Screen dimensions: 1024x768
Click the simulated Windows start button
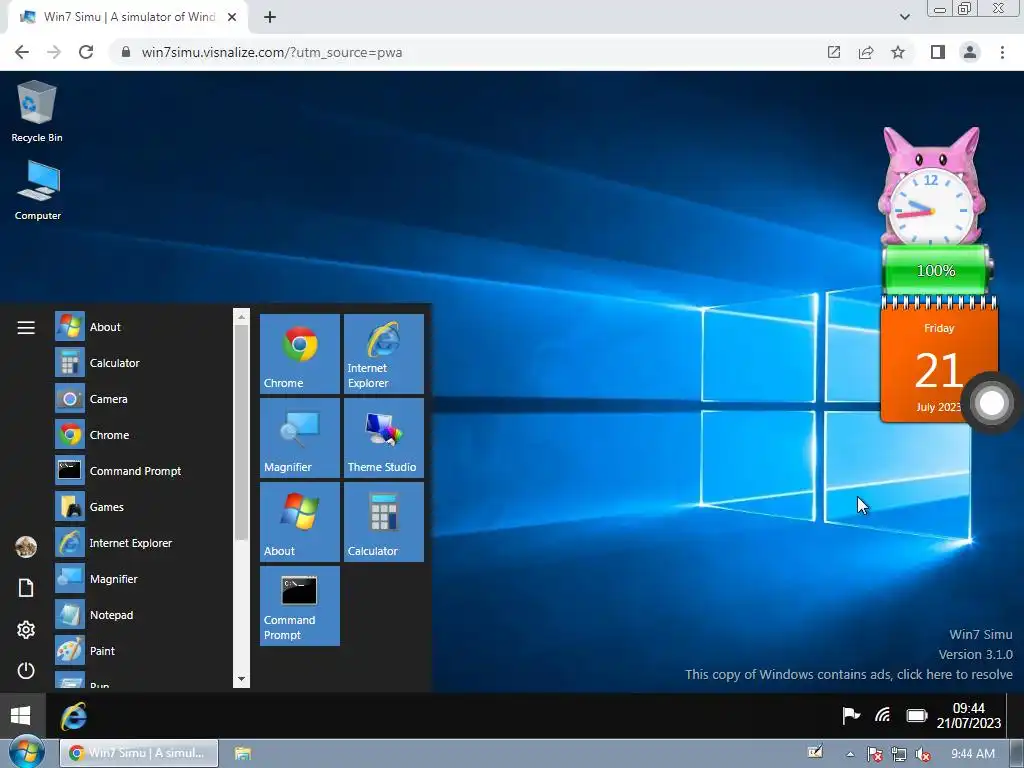click(21, 716)
